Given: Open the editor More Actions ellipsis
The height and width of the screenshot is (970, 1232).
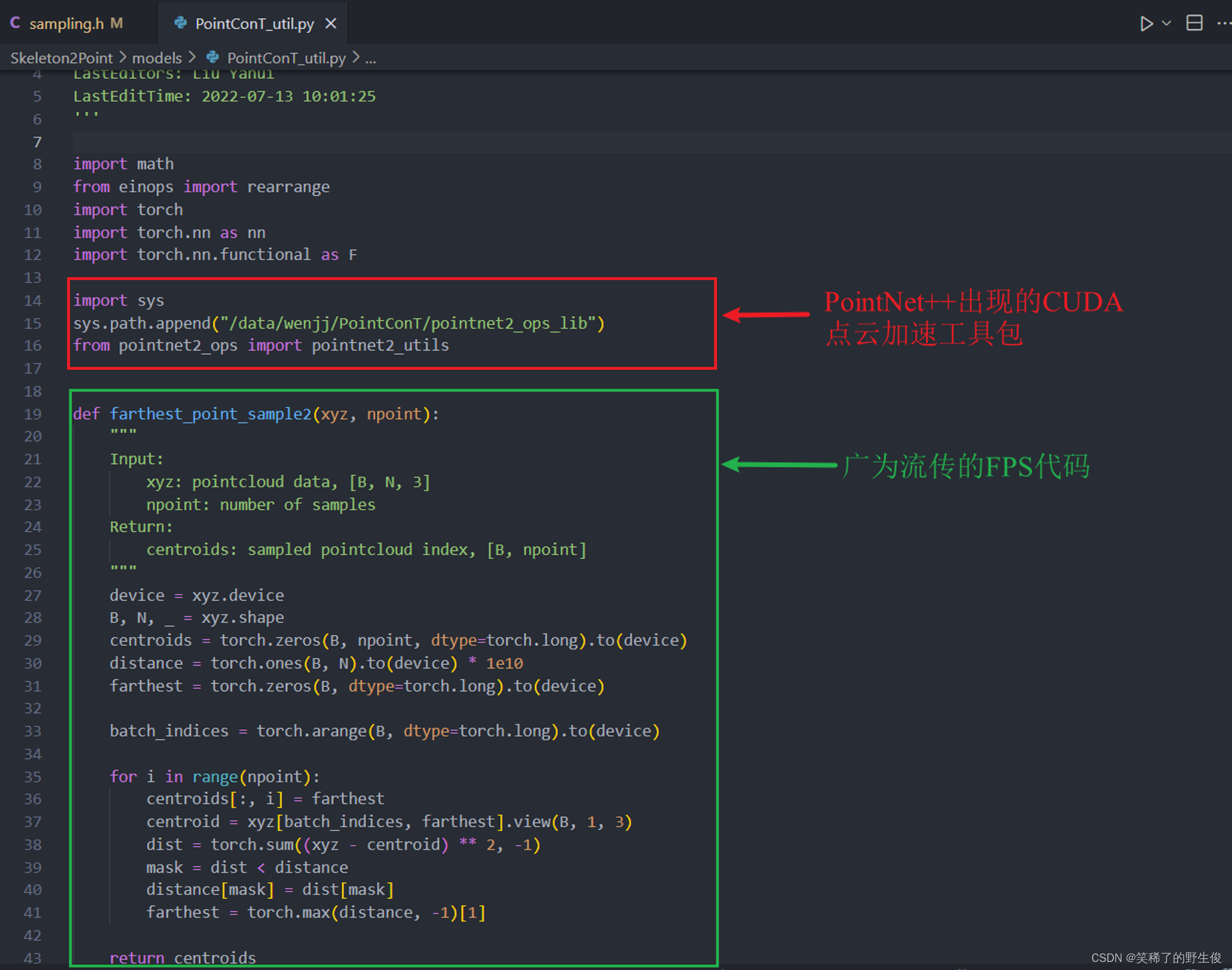Looking at the screenshot, I should tap(1223, 23).
